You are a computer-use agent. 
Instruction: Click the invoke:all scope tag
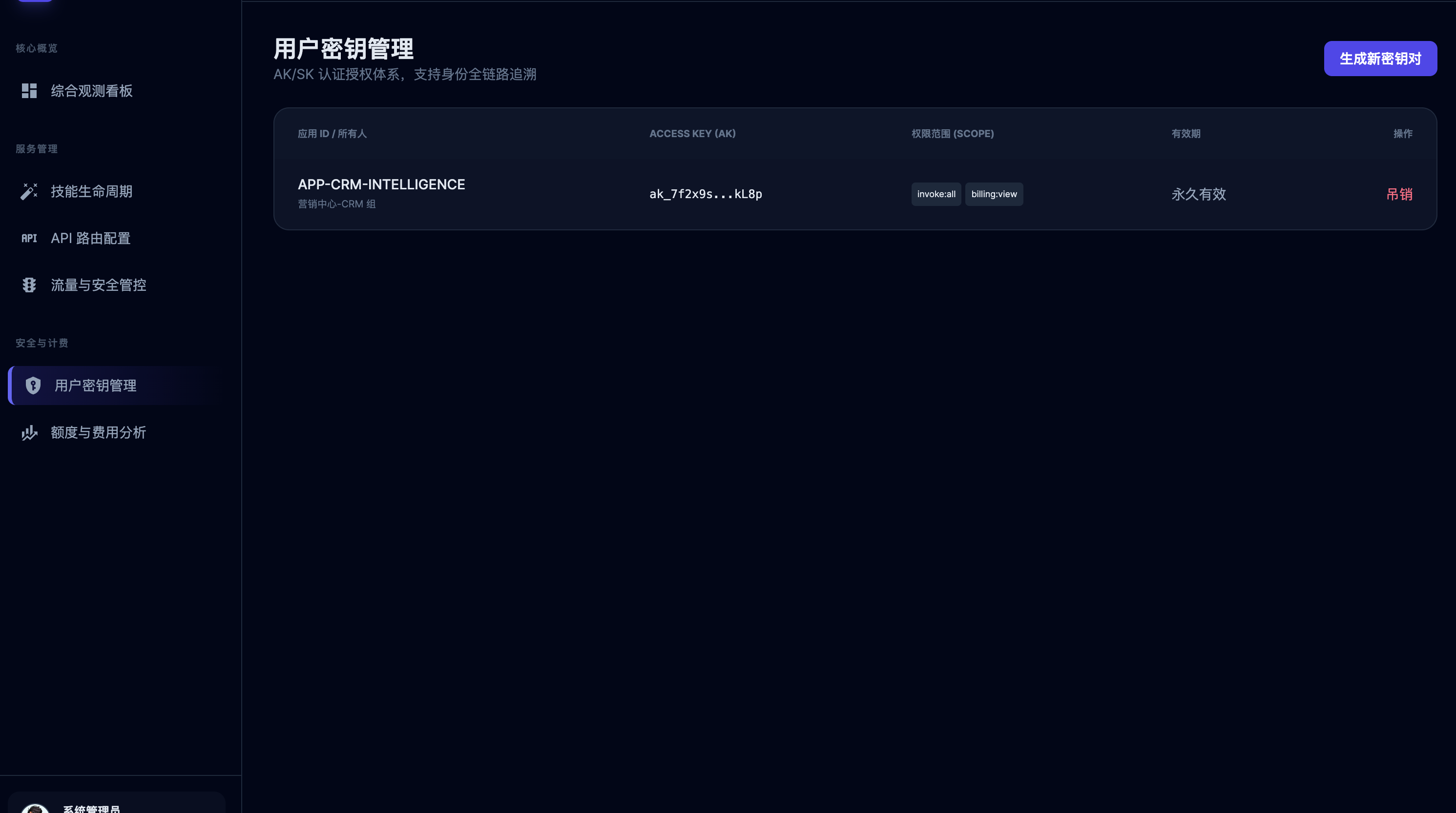(x=936, y=194)
